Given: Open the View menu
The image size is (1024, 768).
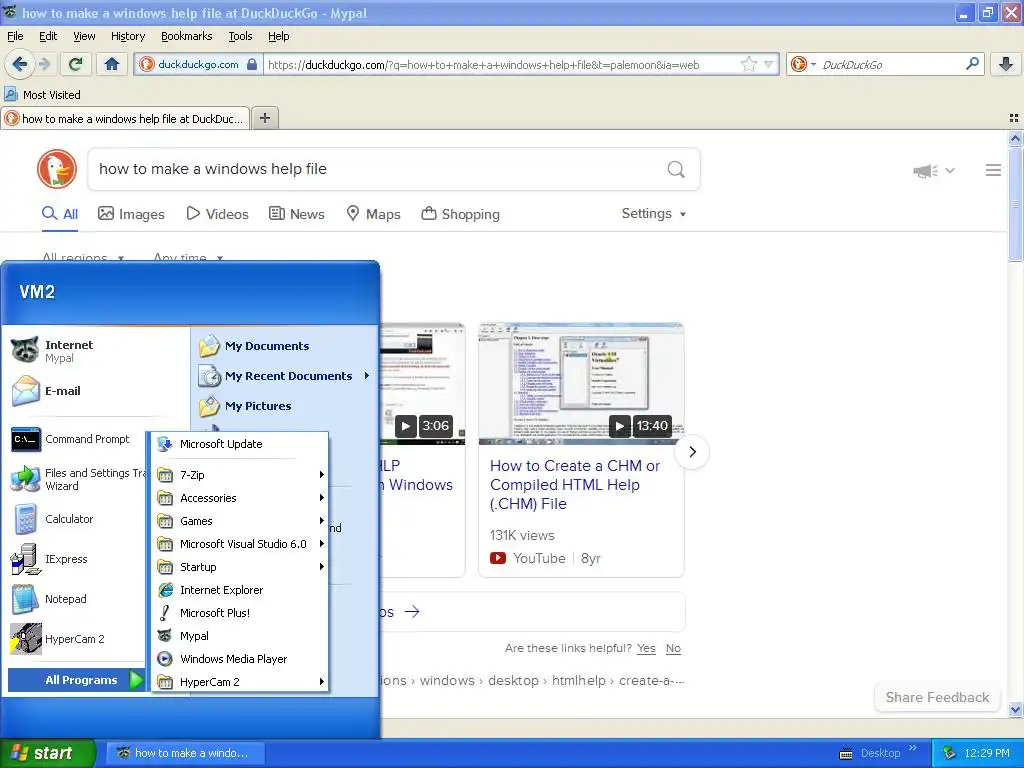Looking at the screenshot, I should (x=84, y=36).
